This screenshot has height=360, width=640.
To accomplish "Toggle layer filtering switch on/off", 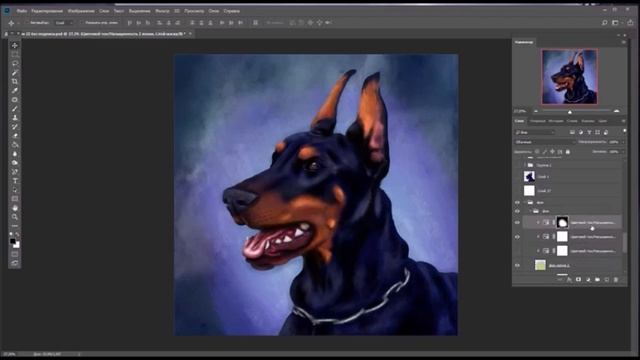I will pos(624,131).
